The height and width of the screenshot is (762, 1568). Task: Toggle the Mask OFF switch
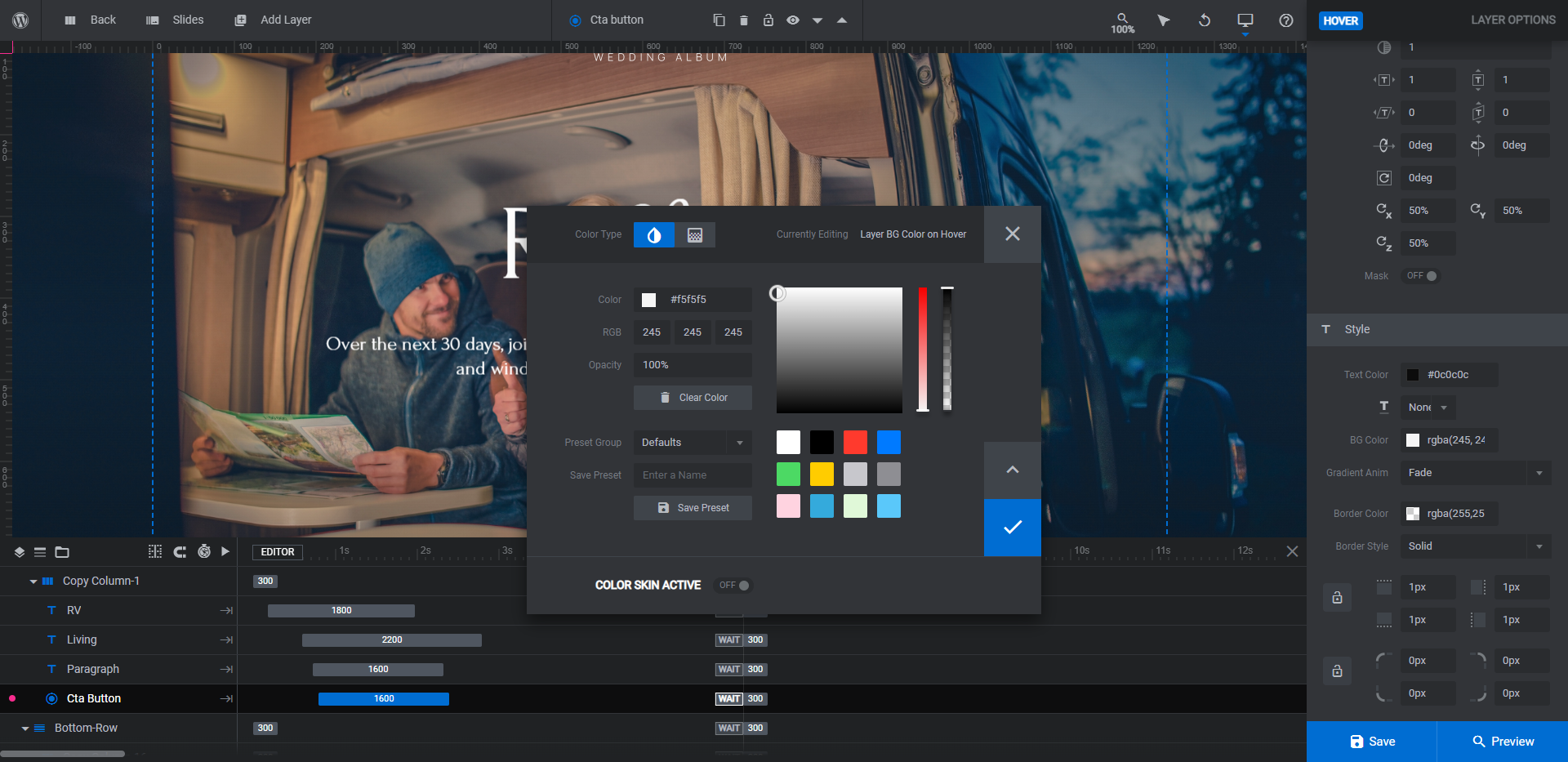click(1422, 276)
